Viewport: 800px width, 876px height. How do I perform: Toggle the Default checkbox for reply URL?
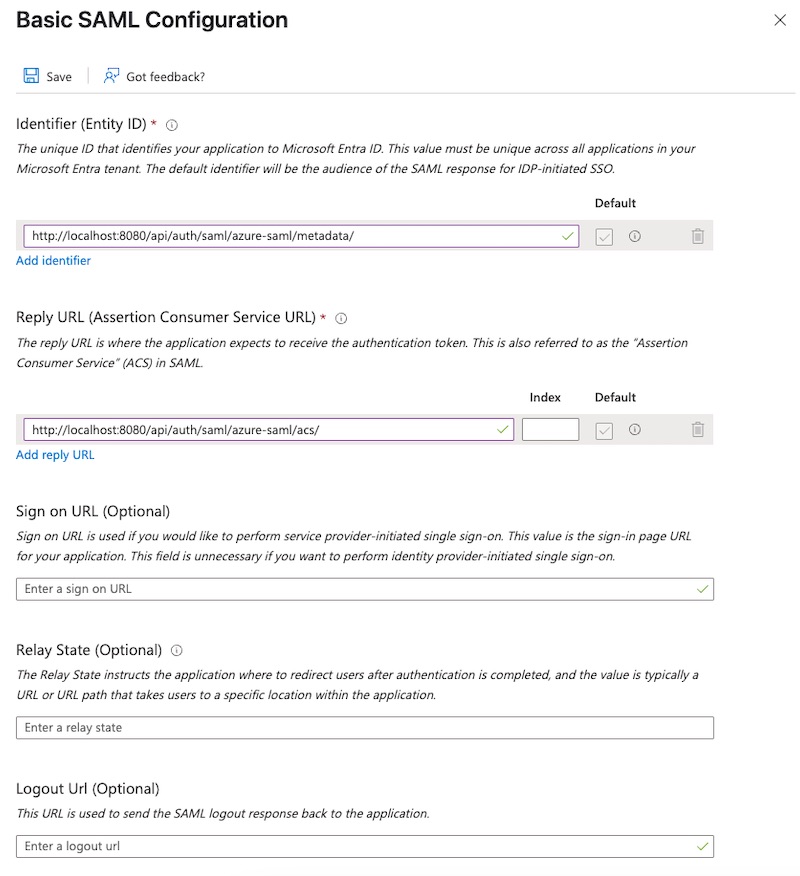coord(604,430)
